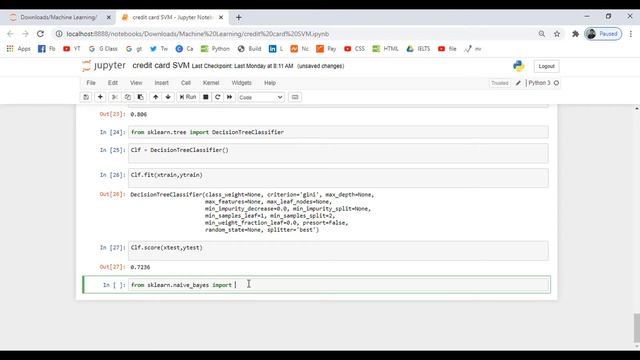Click the Trusted notebook indicator
This screenshot has height=360, width=640.
point(500,83)
